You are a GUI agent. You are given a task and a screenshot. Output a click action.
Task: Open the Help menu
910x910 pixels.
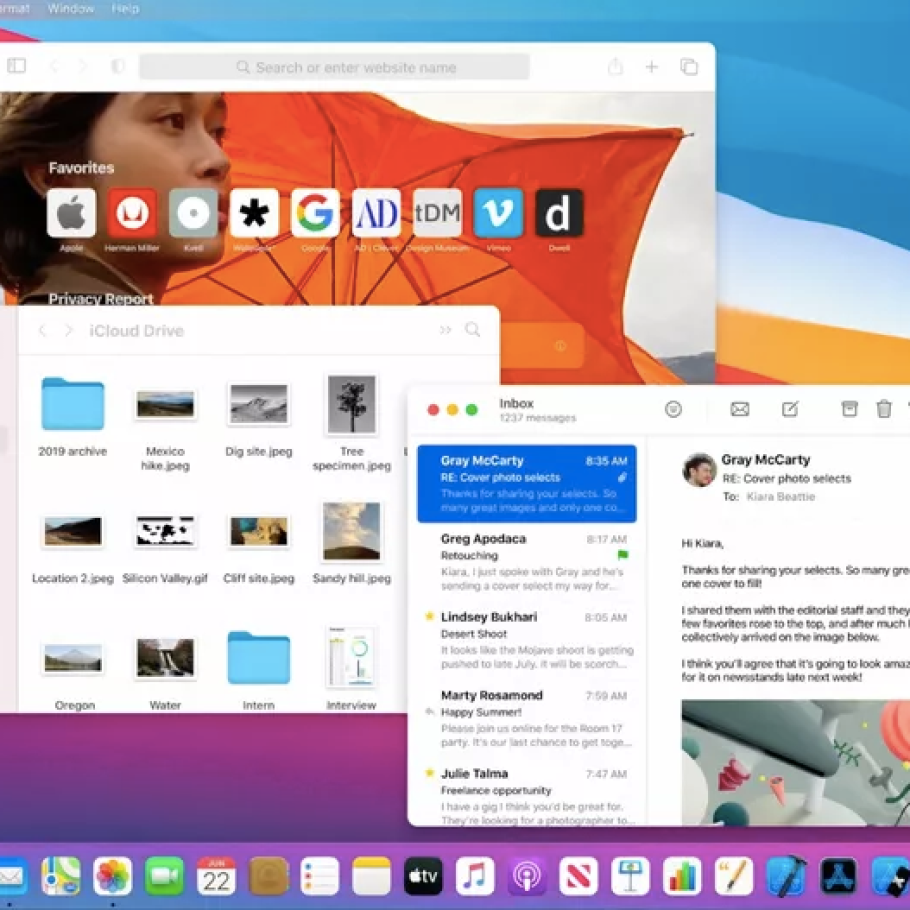point(126,8)
